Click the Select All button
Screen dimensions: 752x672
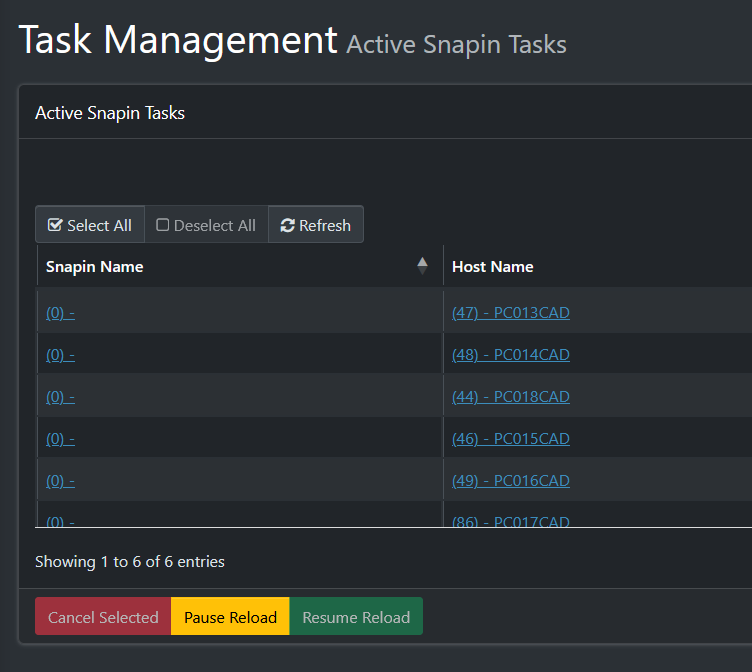90,224
